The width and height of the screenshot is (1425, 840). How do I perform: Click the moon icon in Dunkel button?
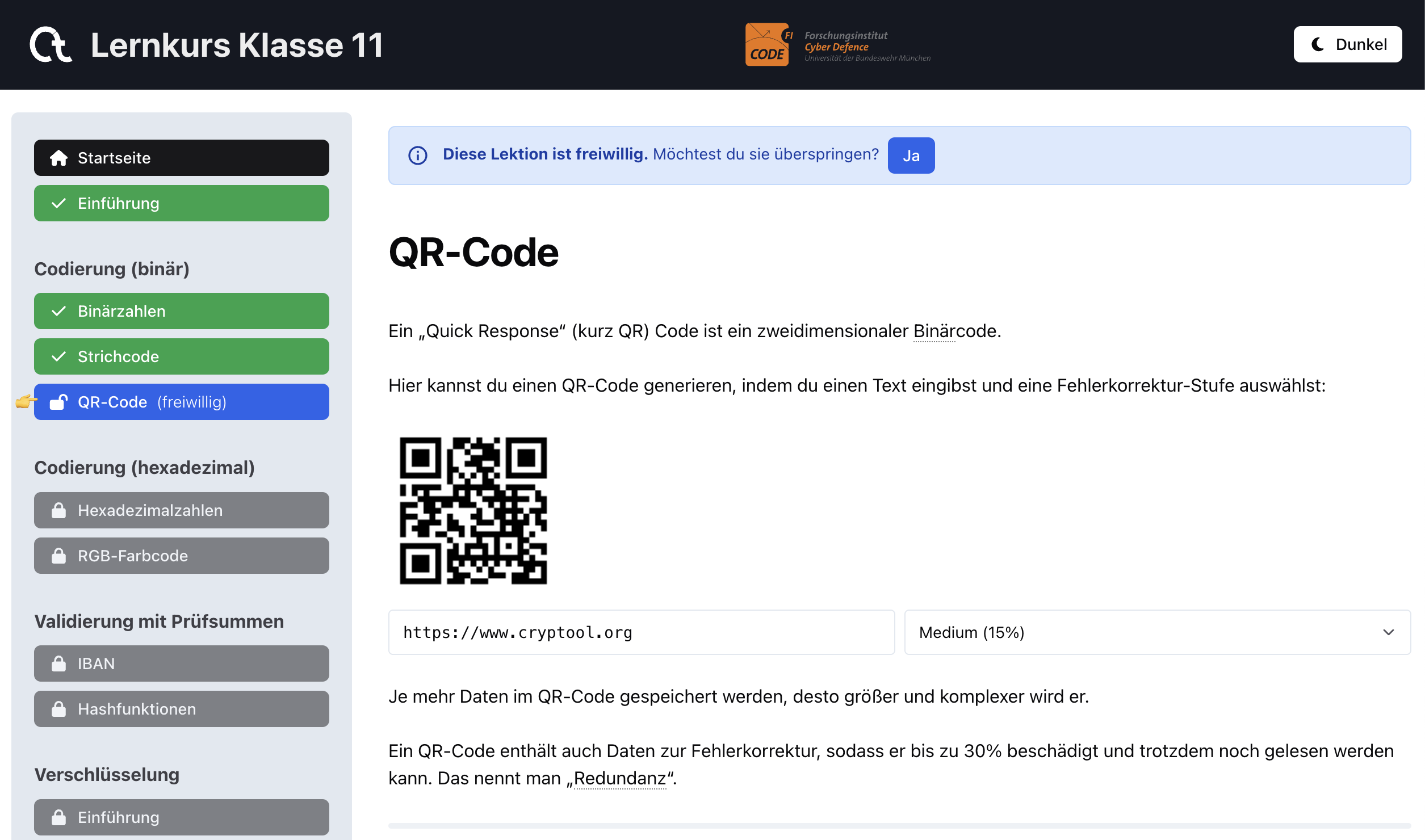[x=1318, y=44]
